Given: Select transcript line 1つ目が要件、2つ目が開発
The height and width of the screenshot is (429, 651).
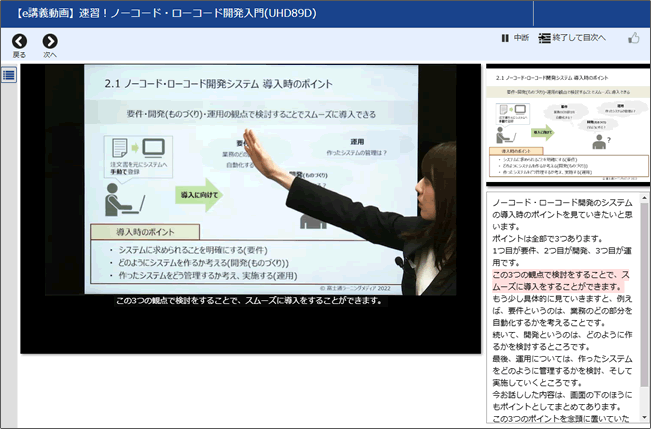Looking at the screenshot, I should 562,257.
